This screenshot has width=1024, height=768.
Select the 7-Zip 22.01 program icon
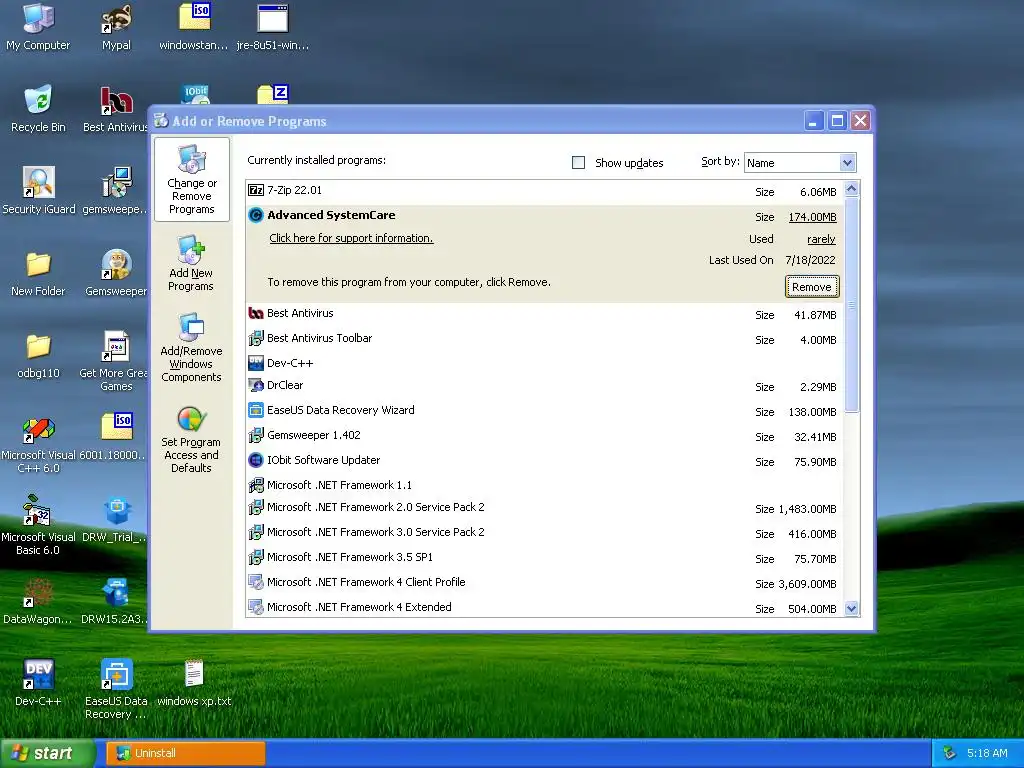pyautogui.click(x=256, y=191)
